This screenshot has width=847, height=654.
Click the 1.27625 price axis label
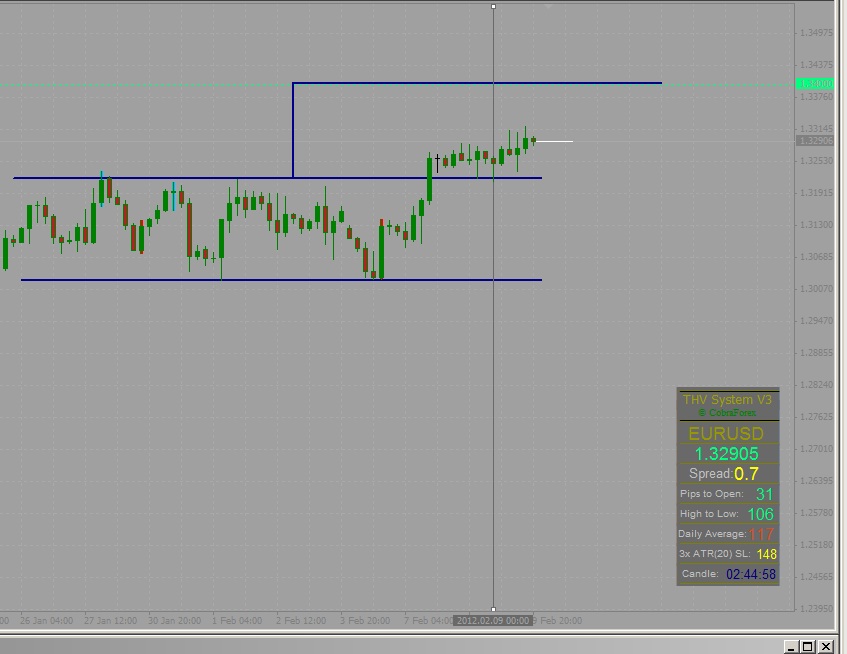click(x=816, y=417)
